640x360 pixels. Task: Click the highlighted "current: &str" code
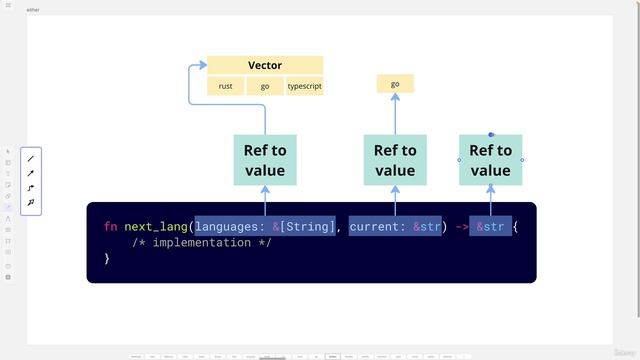395,226
